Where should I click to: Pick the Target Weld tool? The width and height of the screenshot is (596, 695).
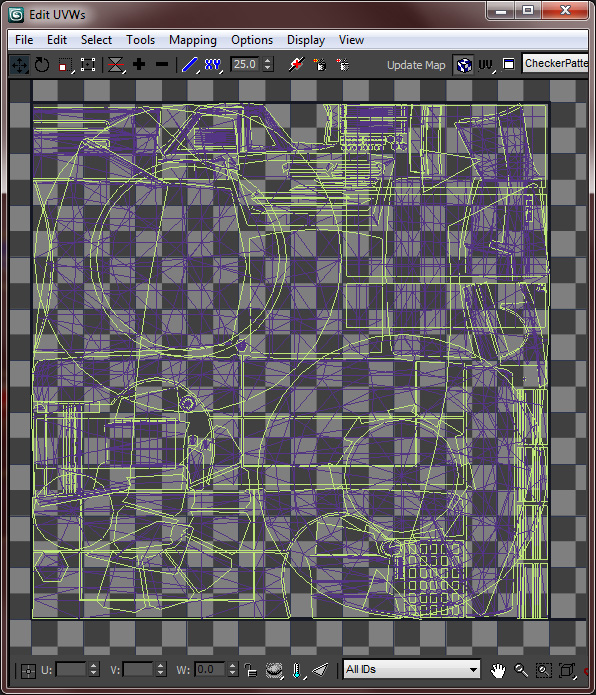[296, 65]
